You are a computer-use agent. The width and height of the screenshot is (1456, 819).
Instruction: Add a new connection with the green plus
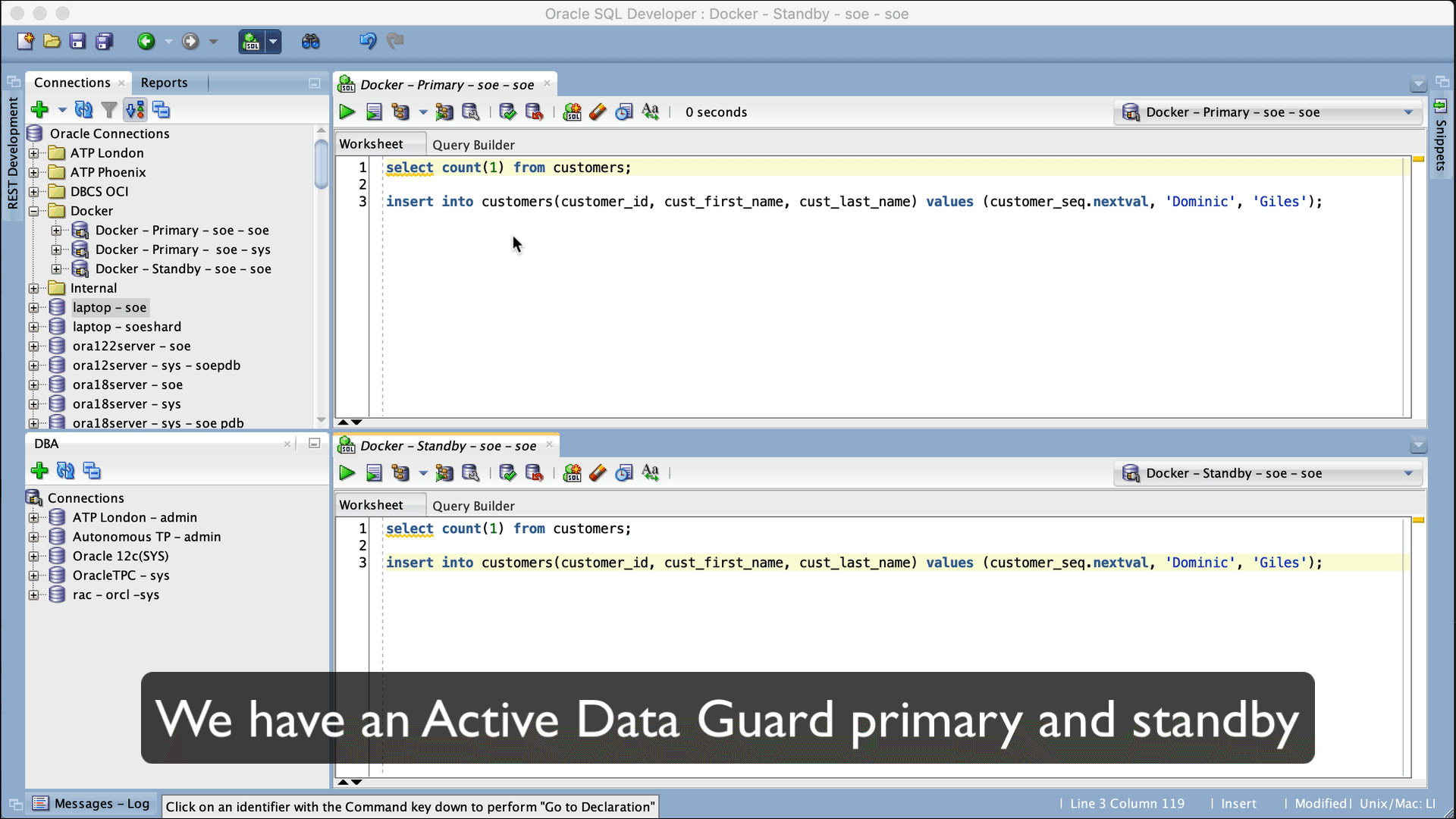39,109
